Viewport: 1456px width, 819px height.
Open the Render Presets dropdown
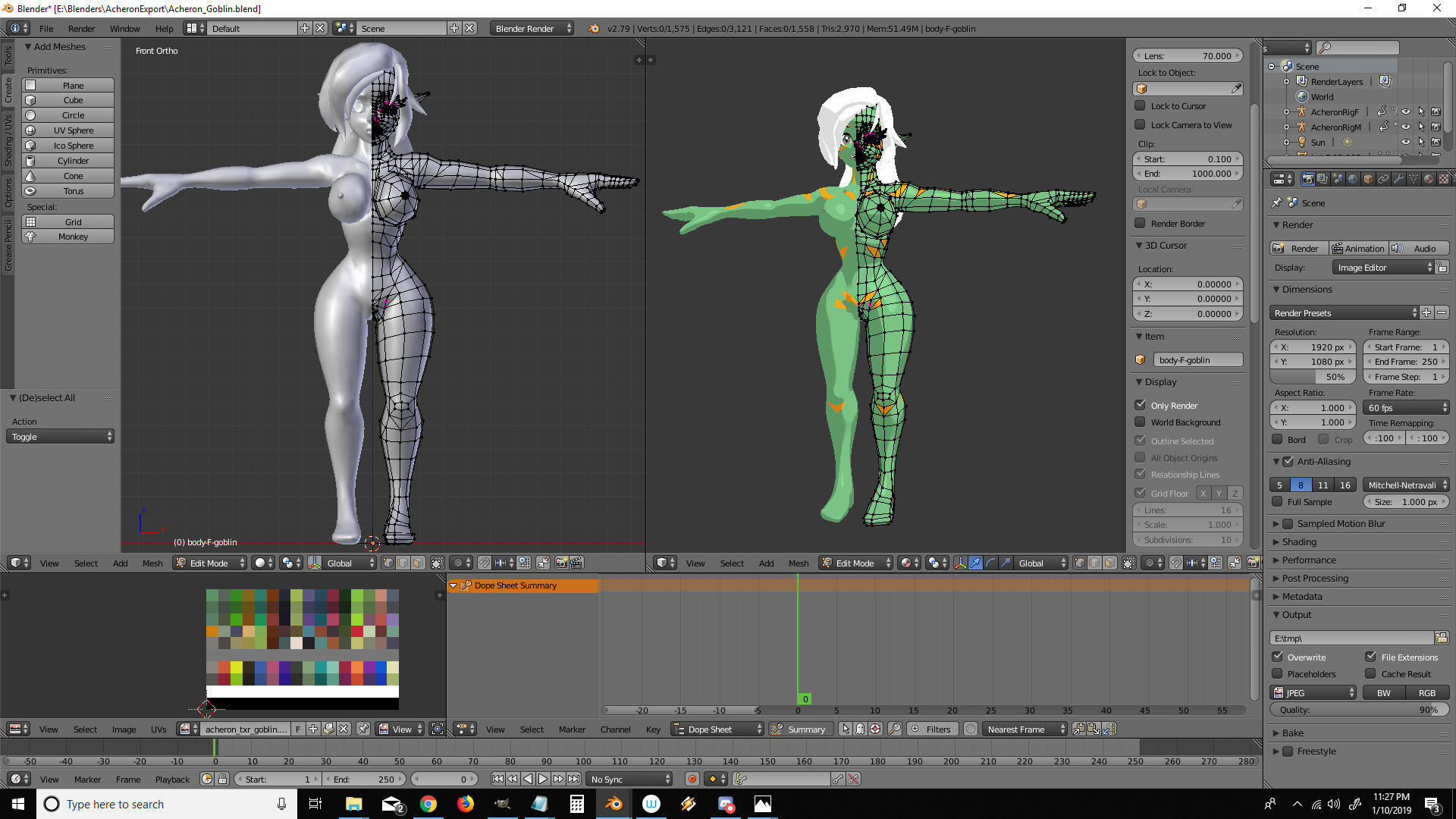1344,312
